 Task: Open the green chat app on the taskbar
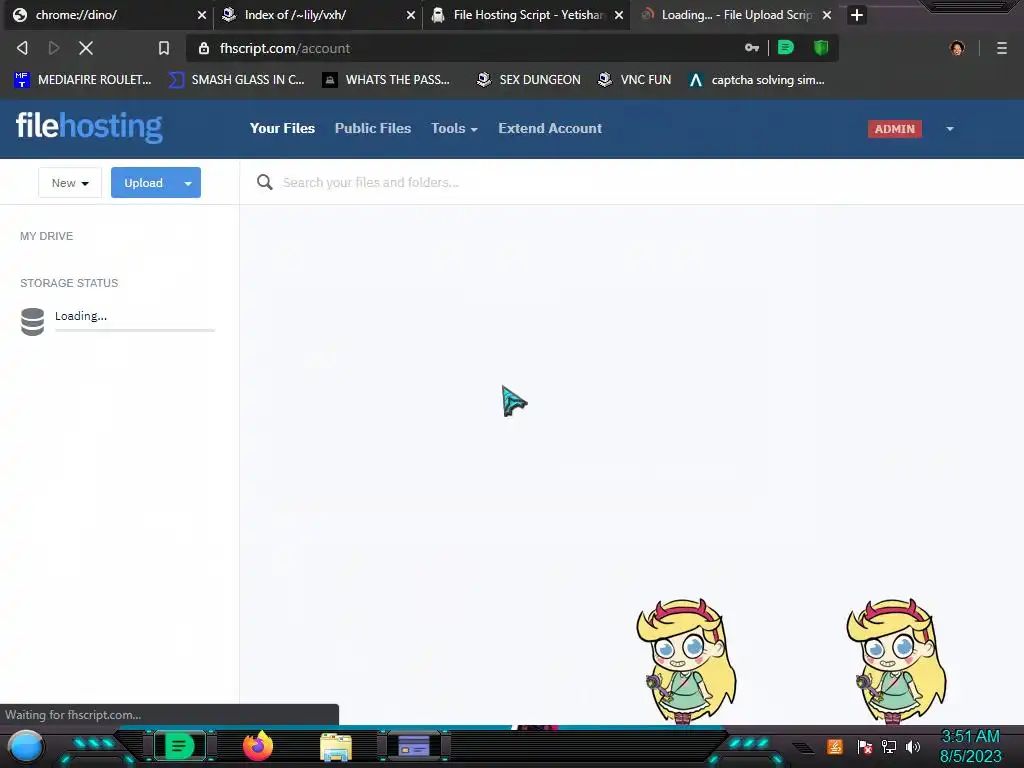(x=178, y=746)
